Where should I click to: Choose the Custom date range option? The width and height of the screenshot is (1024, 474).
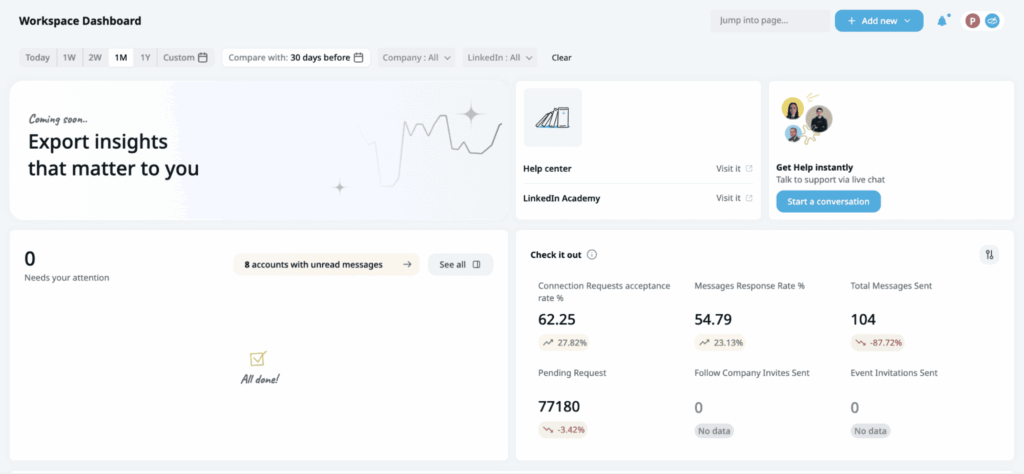coord(185,58)
